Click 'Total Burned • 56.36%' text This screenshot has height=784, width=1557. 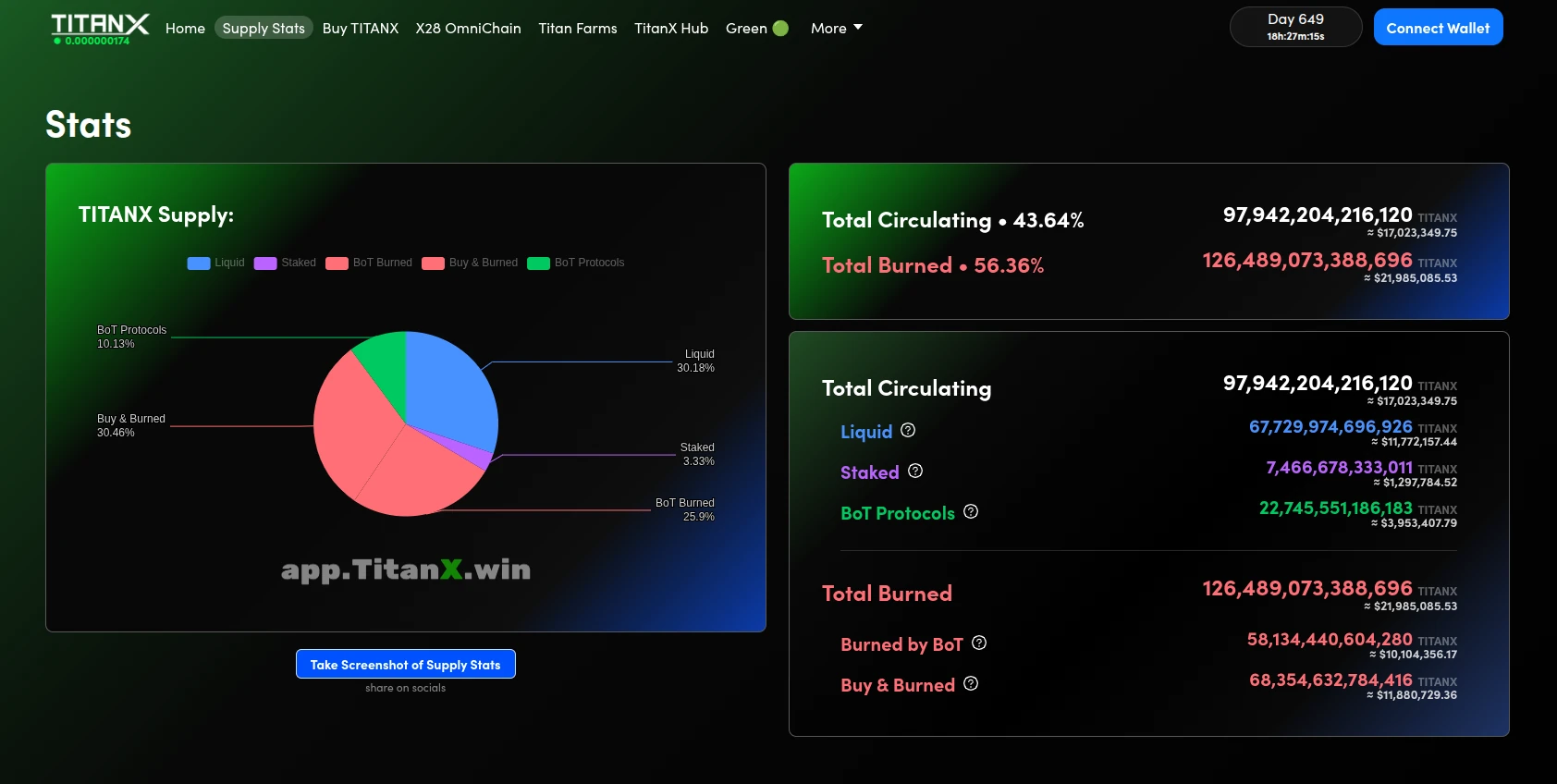click(933, 265)
